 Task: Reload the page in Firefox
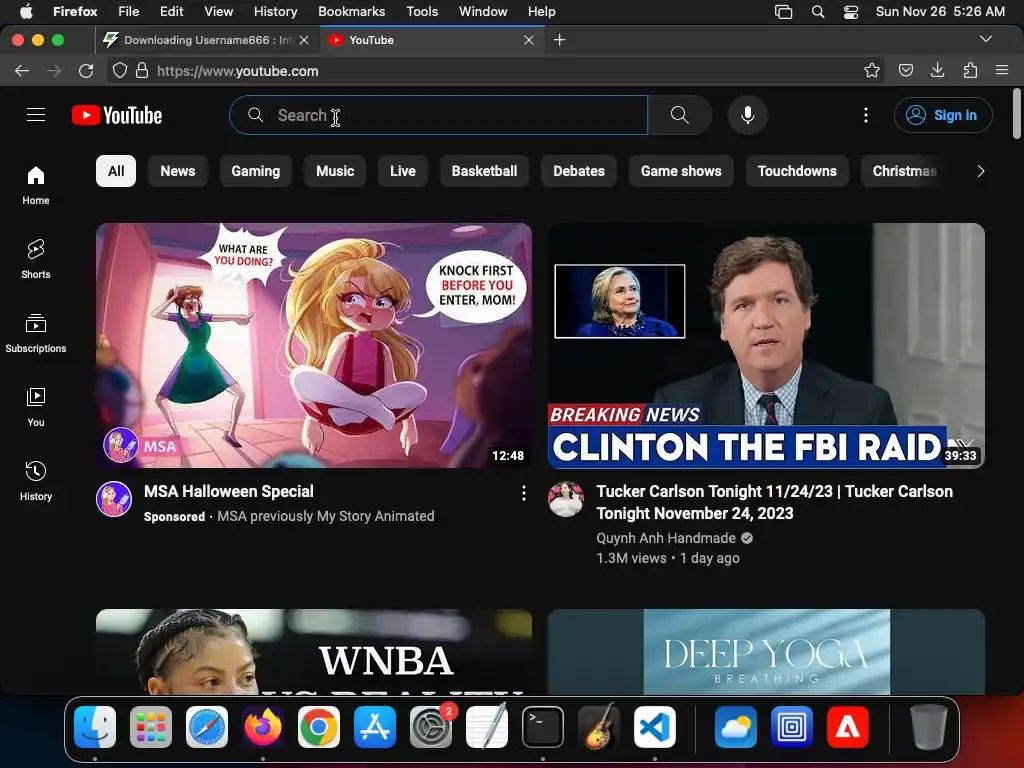pos(86,71)
